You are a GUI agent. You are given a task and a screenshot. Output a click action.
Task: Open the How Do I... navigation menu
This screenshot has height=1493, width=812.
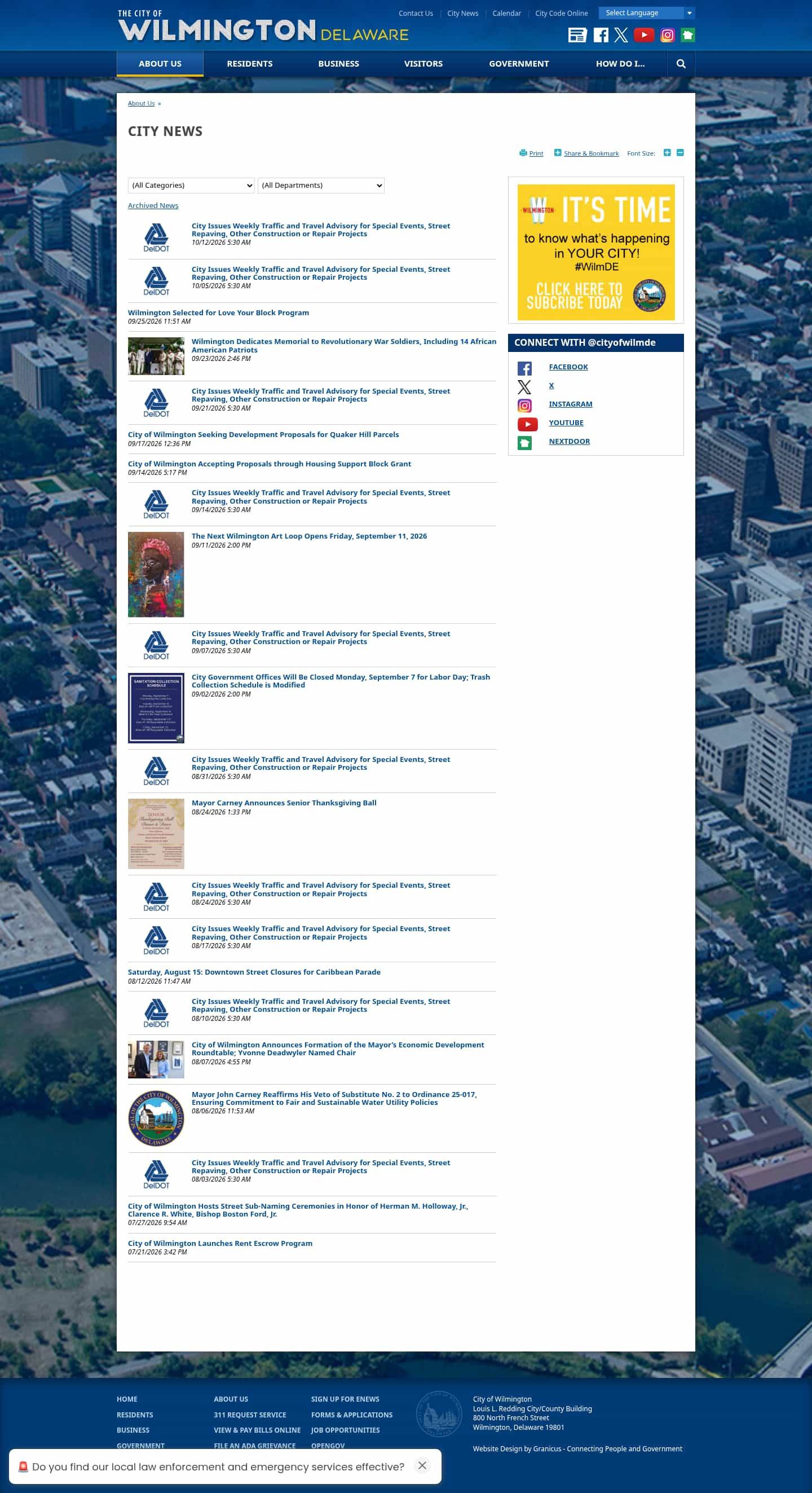pyautogui.click(x=620, y=64)
